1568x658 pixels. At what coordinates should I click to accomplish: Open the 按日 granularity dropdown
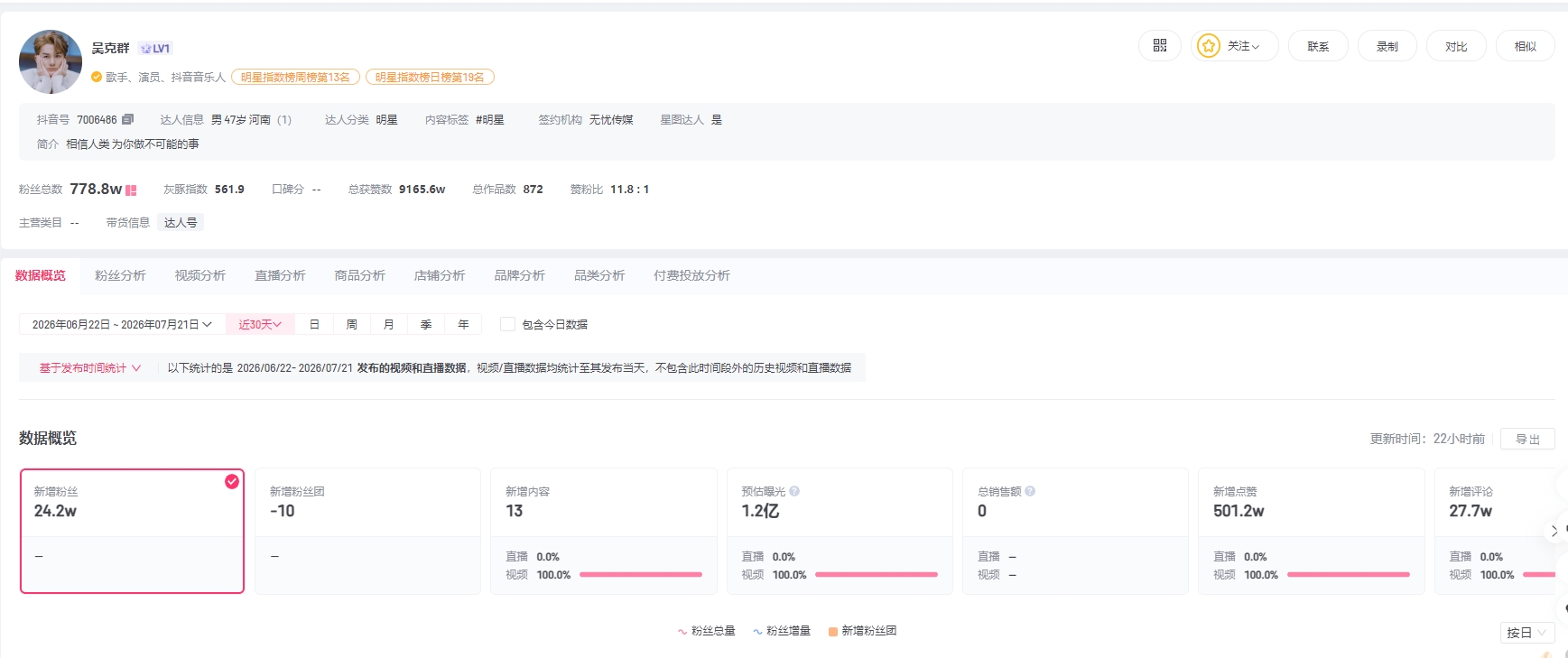pos(1526,633)
